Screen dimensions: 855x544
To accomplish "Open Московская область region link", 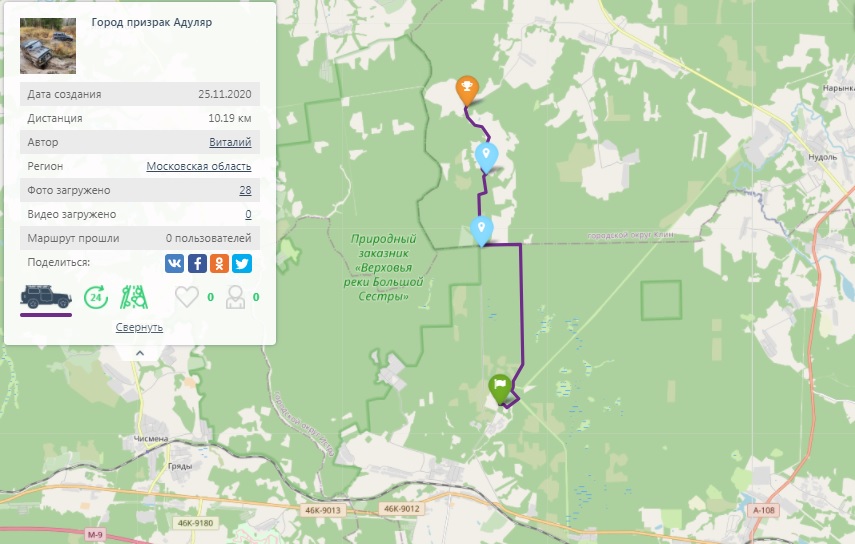I will (x=198, y=166).
